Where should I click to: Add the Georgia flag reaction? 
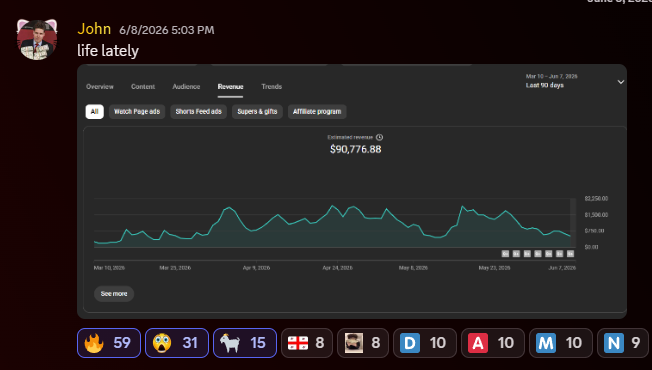(x=307, y=343)
